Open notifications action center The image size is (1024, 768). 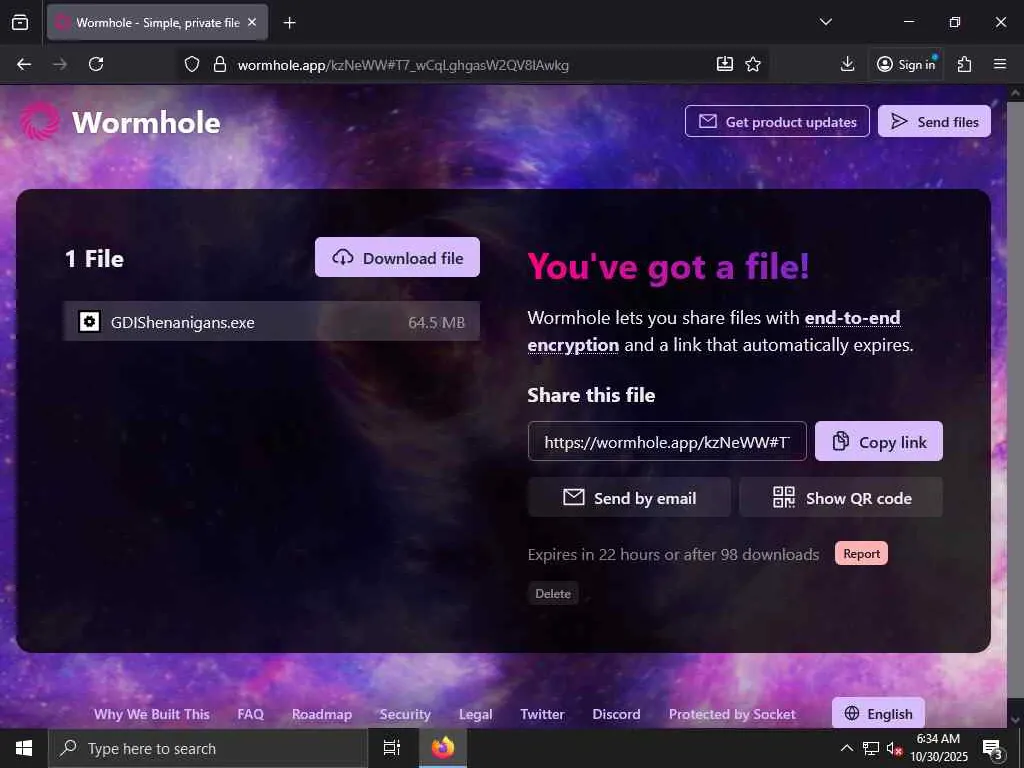992,748
